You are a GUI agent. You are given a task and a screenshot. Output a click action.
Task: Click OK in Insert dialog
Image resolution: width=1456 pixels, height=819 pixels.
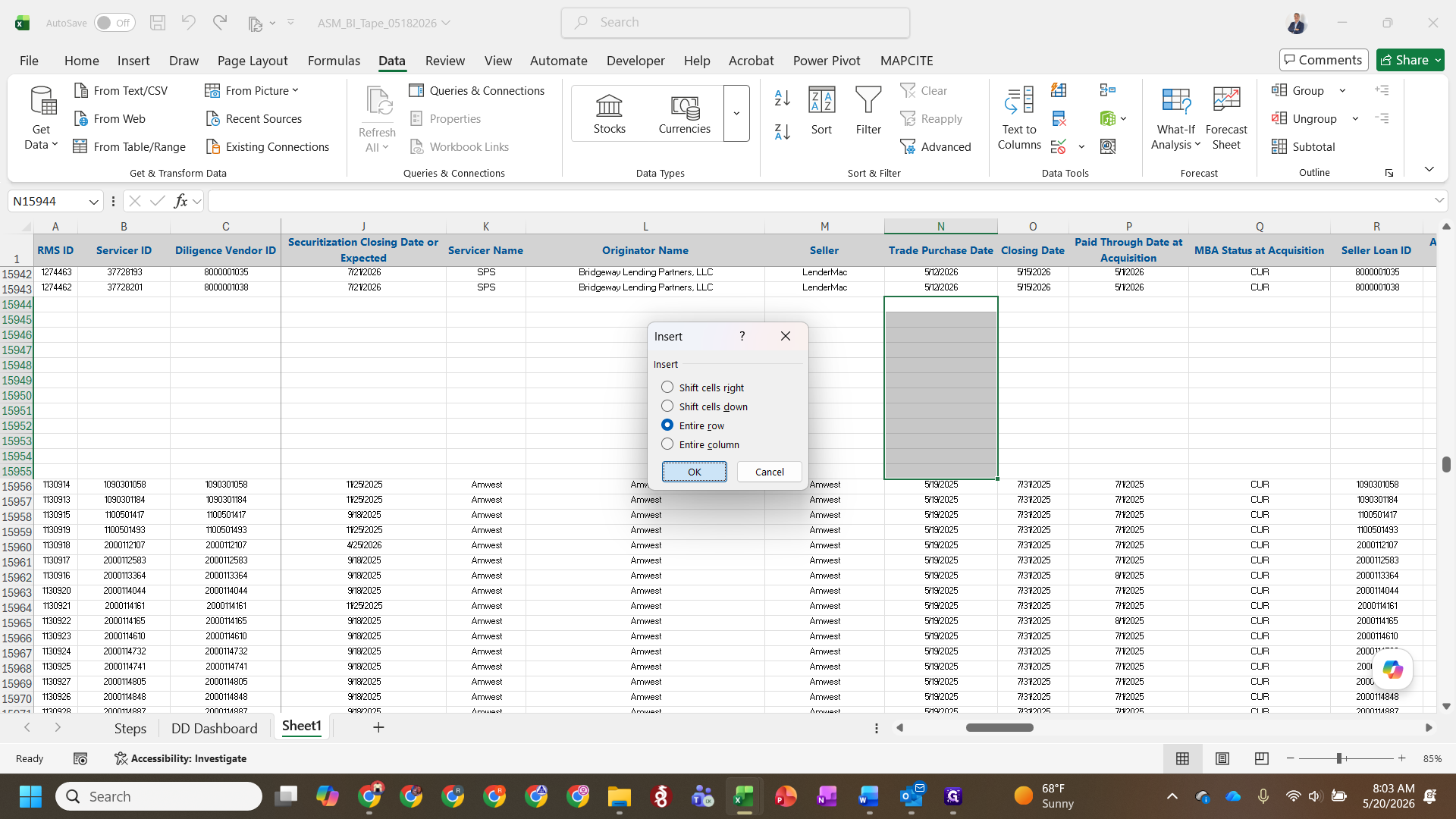(x=694, y=472)
